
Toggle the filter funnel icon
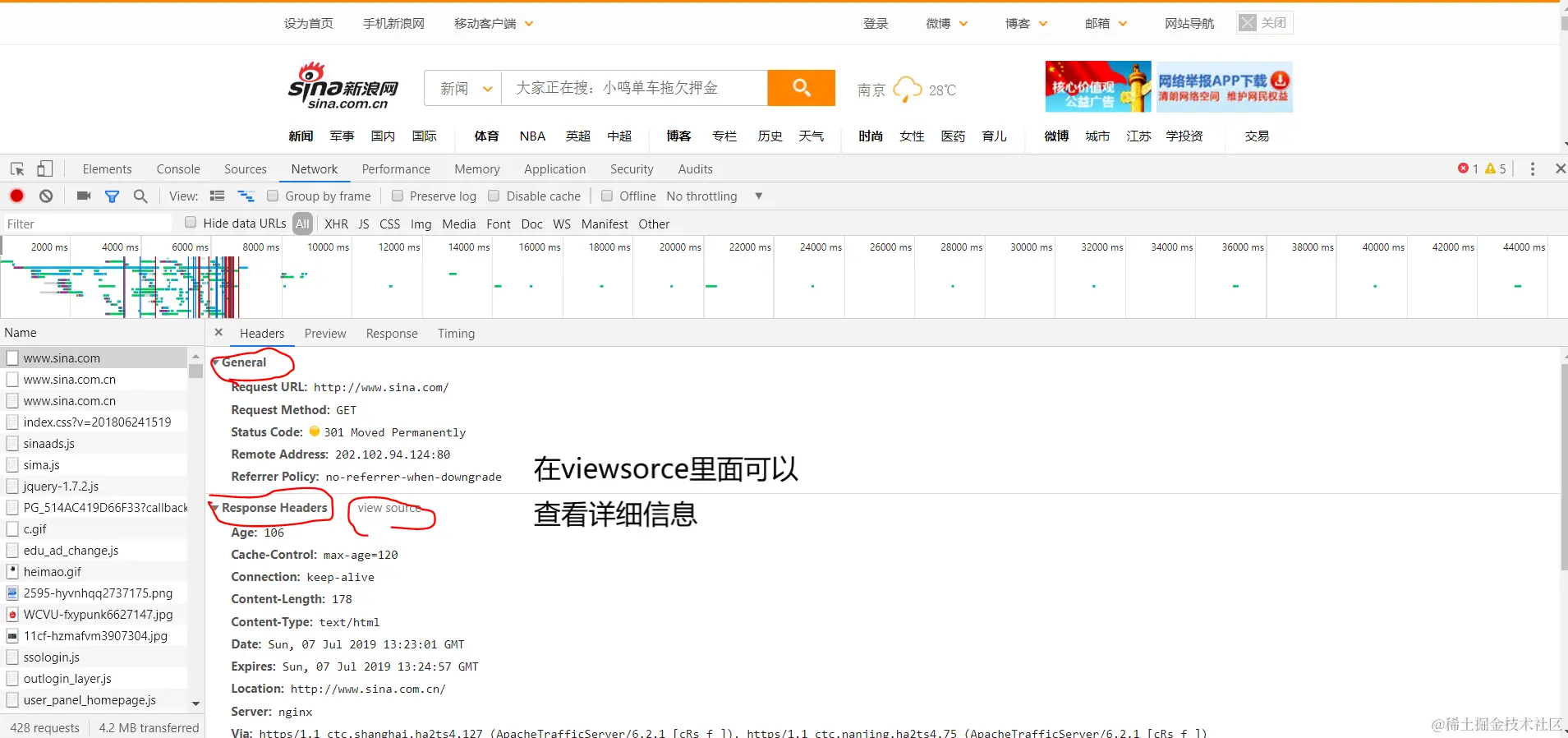113,196
